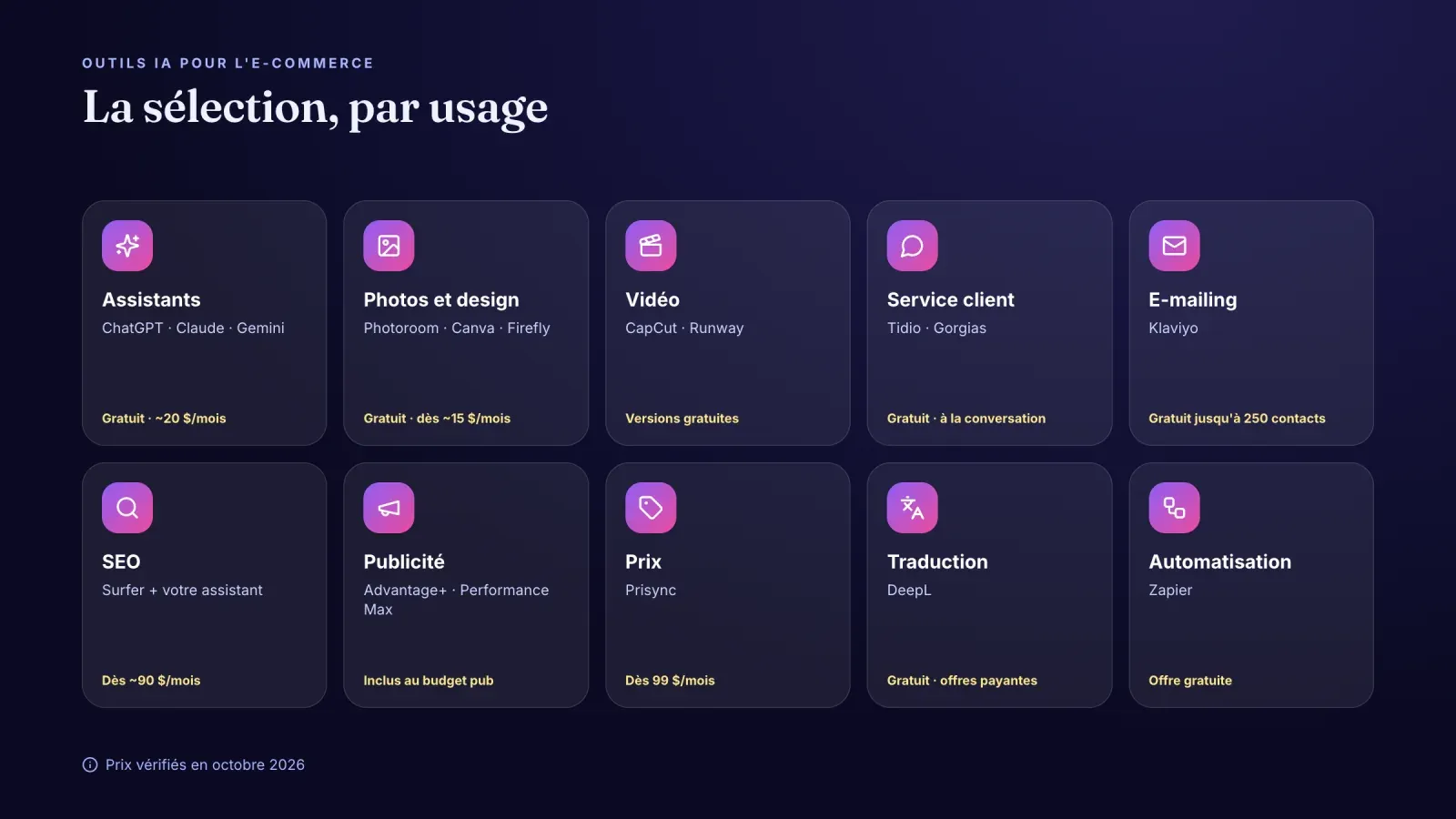Click 'Surfer + votre assistant' text

(182, 591)
